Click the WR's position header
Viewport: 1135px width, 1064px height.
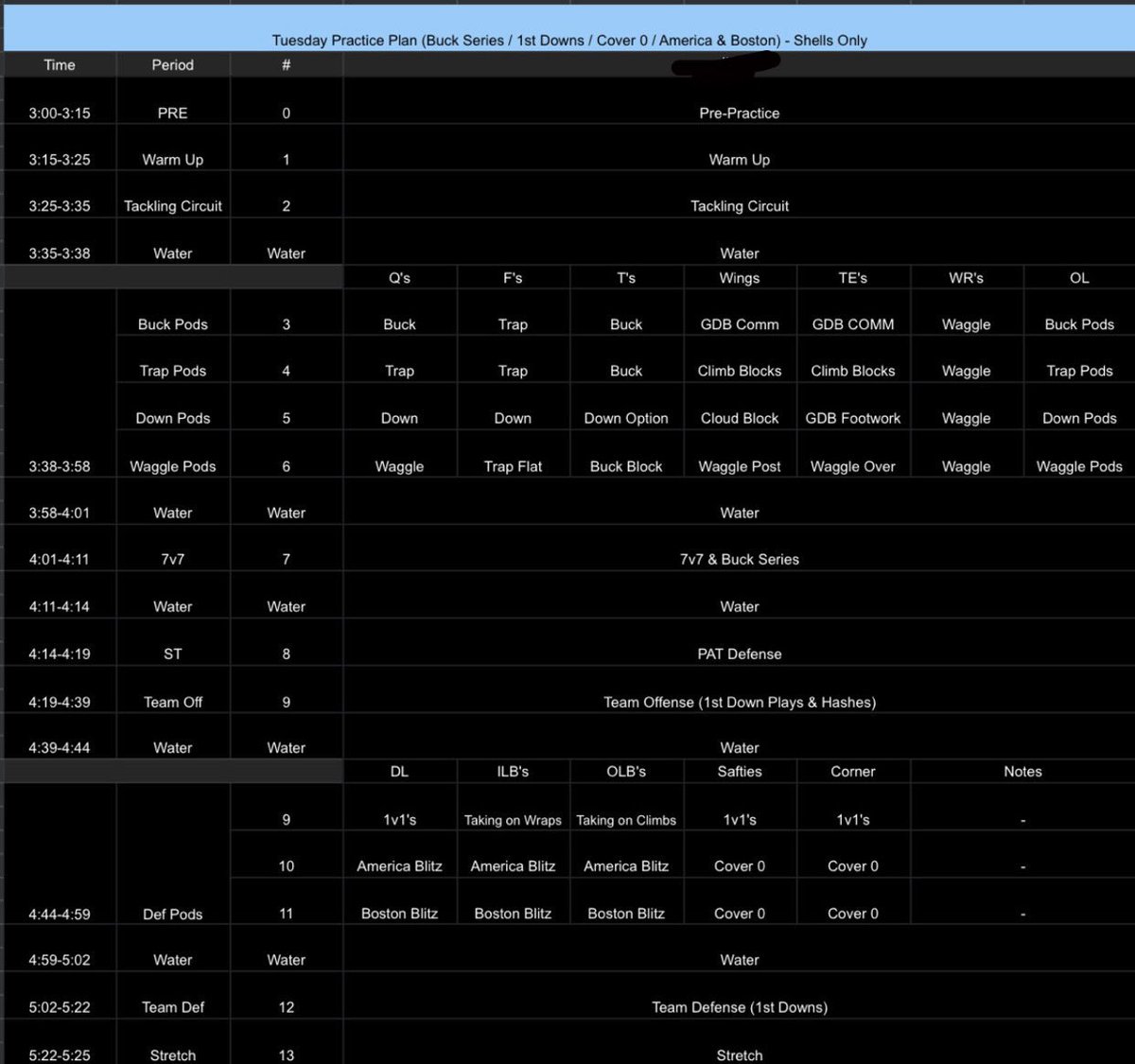(x=967, y=277)
